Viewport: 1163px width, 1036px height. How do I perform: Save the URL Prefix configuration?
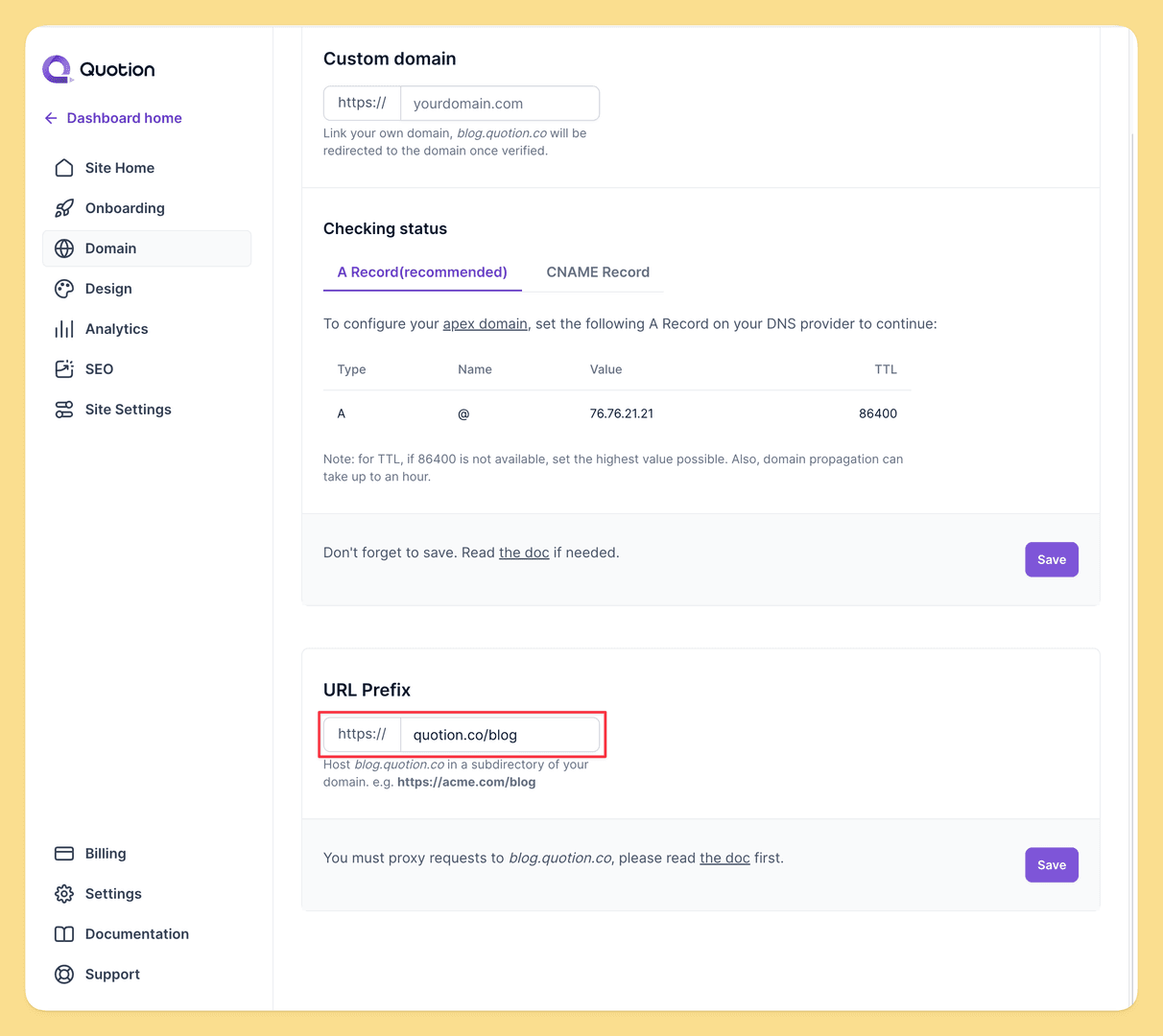click(1051, 864)
